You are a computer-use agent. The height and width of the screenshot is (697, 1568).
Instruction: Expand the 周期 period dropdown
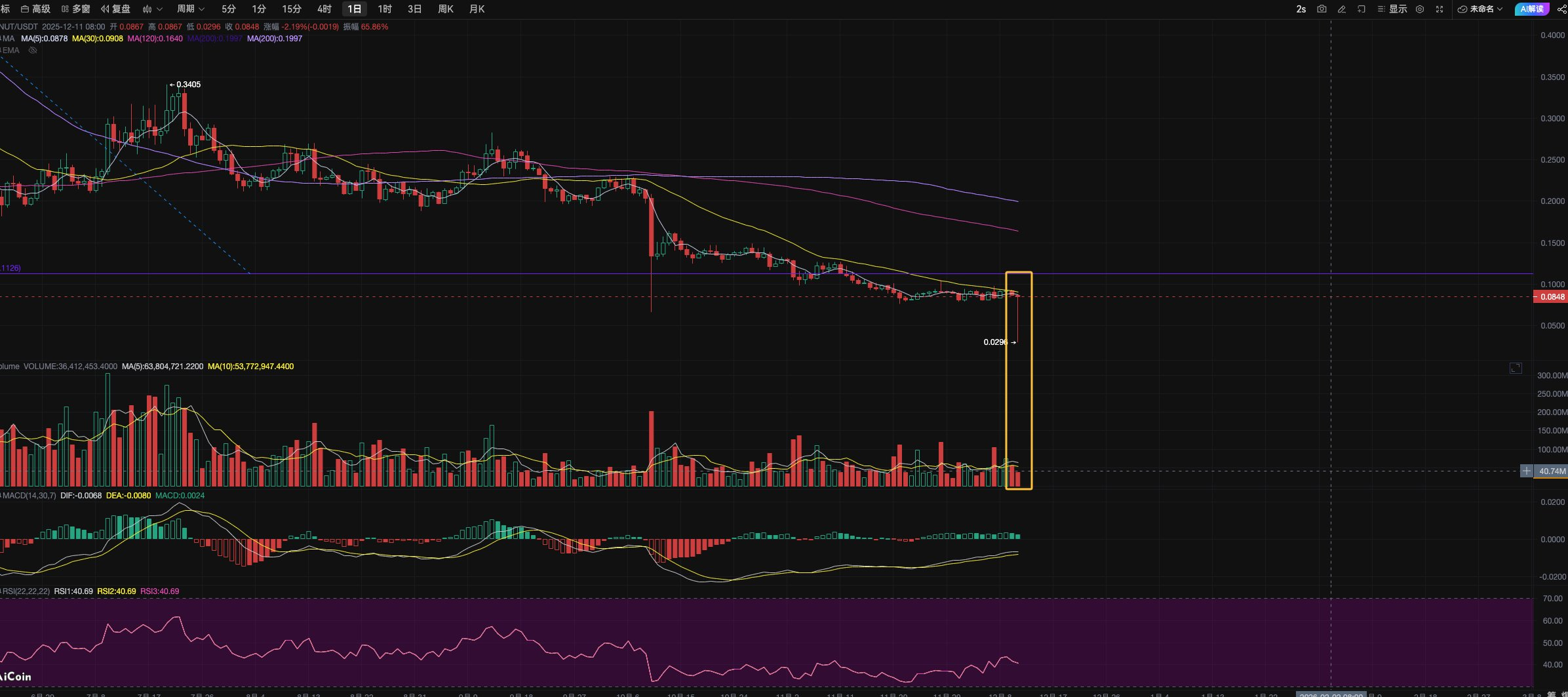(191, 9)
